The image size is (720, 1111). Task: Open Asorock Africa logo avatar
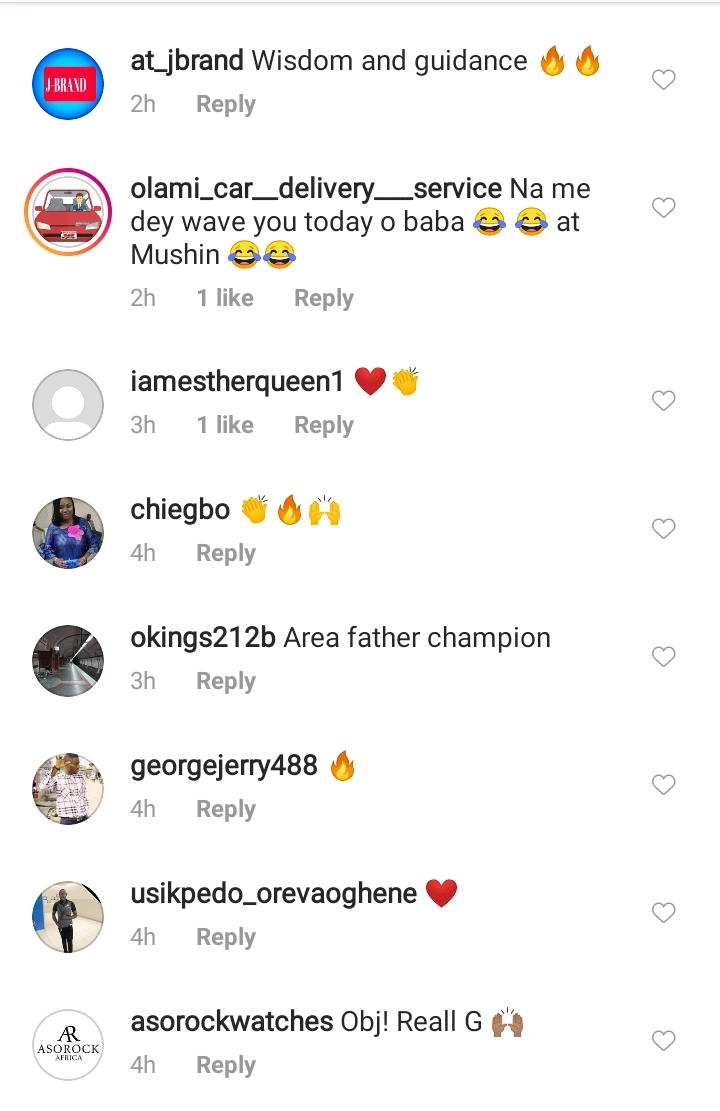(x=68, y=1045)
